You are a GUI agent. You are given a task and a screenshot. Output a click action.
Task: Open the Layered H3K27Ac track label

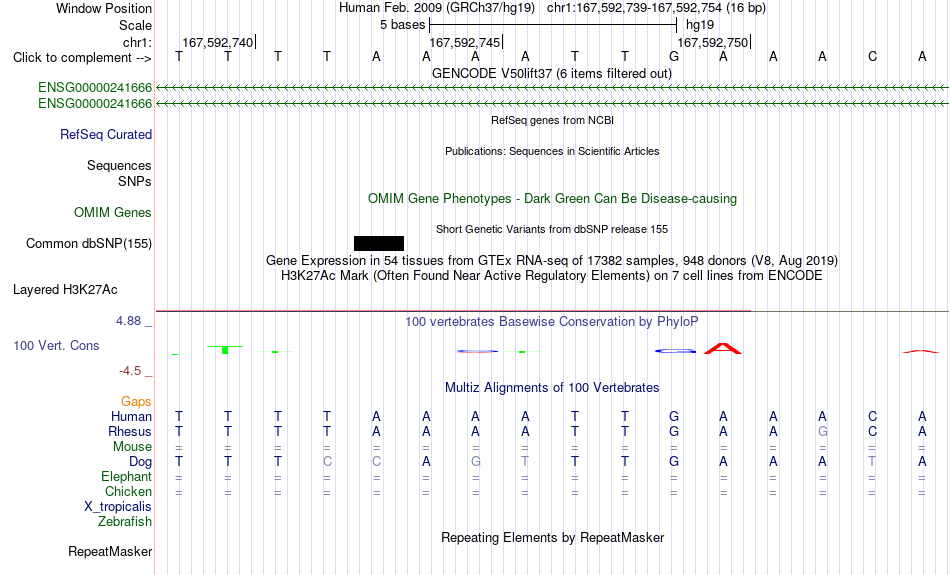click(65, 290)
